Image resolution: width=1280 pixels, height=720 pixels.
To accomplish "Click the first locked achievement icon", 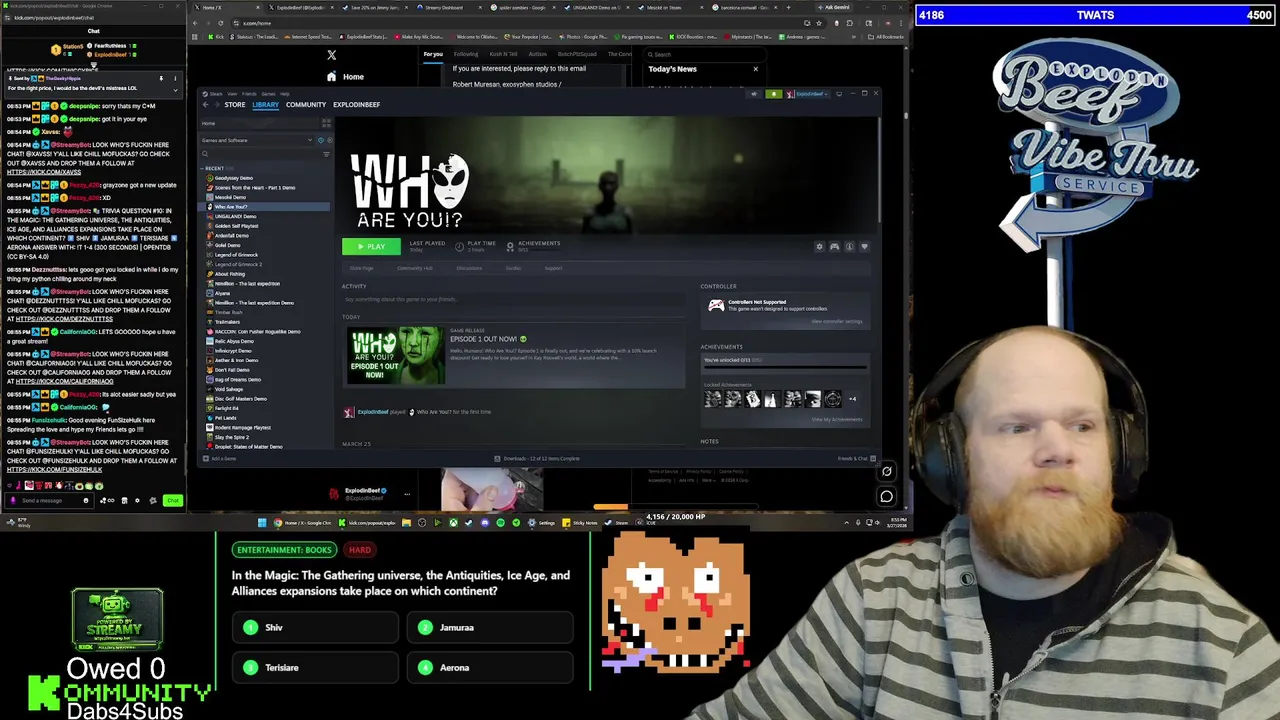I will pyautogui.click(x=713, y=399).
